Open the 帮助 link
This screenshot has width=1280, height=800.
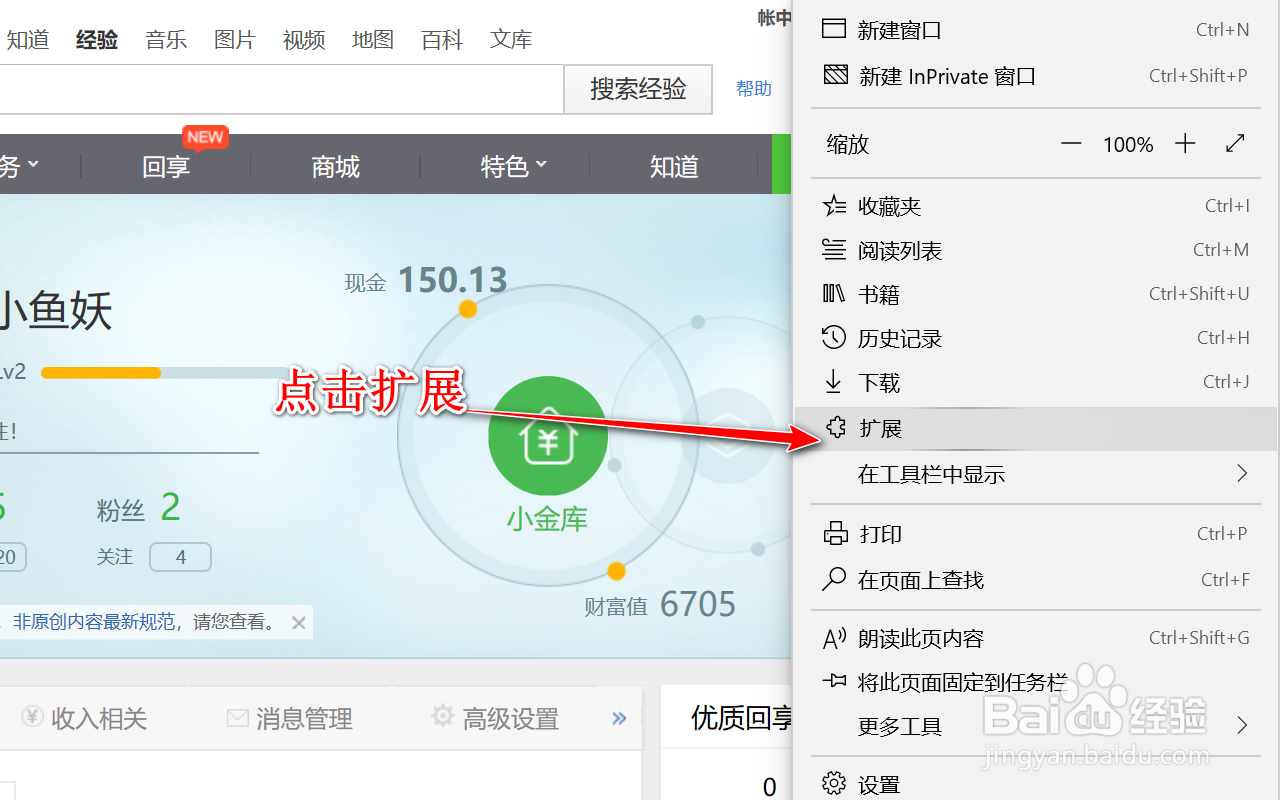click(x=754, y=89)
